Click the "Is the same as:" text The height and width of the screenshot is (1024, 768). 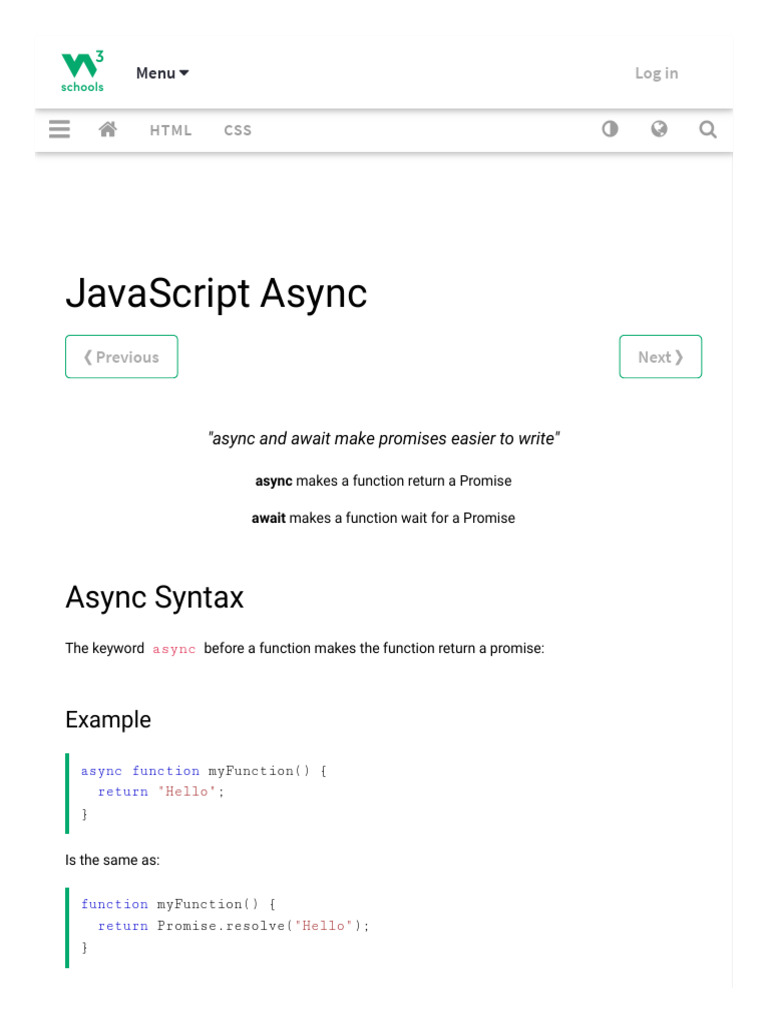click(x=112, y=860)
